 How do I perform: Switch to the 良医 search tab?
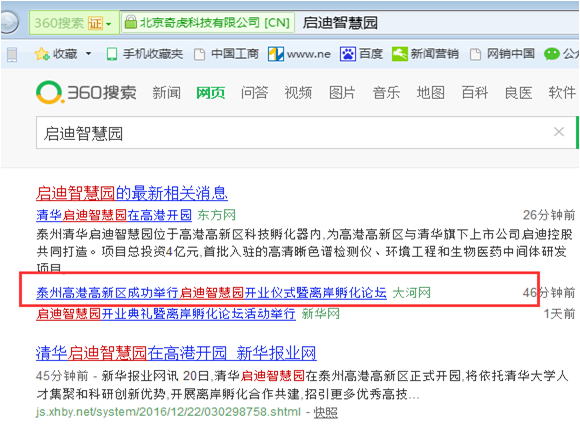[x=519, y=92]
